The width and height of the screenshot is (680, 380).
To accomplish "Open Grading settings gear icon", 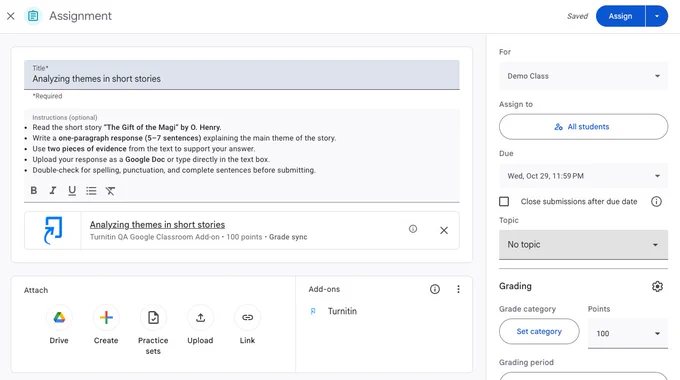I will pos(657,286).
